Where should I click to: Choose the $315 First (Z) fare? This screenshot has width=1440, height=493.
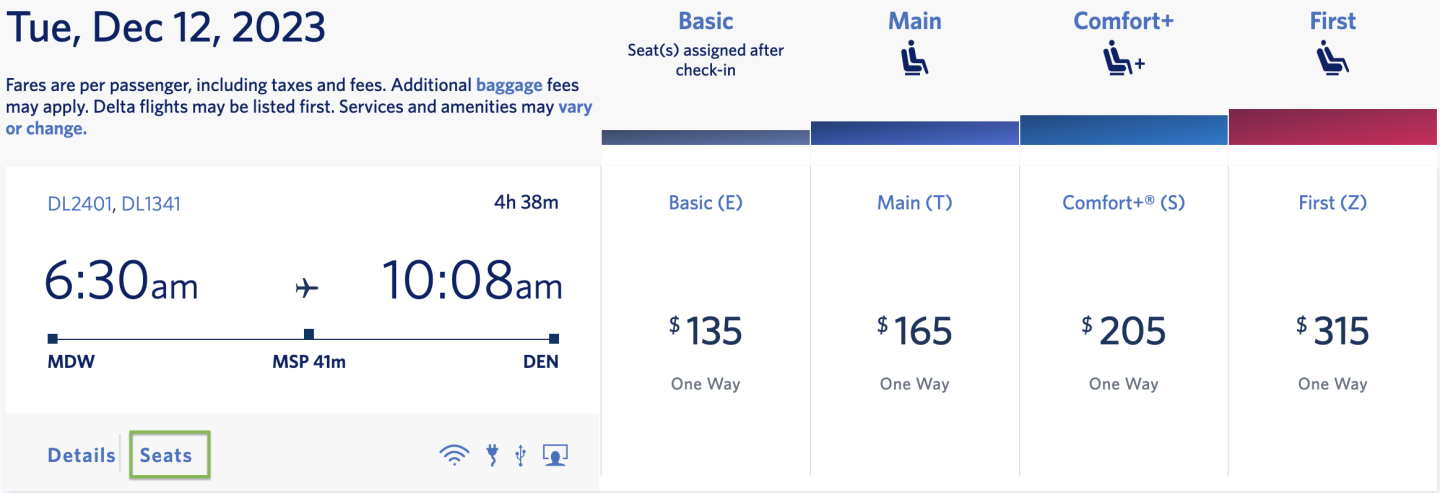click(1332, 331)
